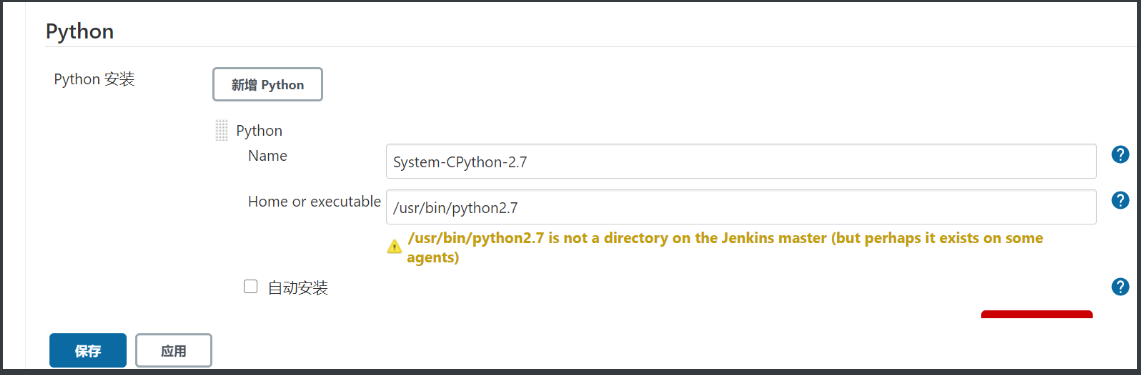Click the drag handle beside Python entry
1141x375 pixels.
tap(221, 131)
